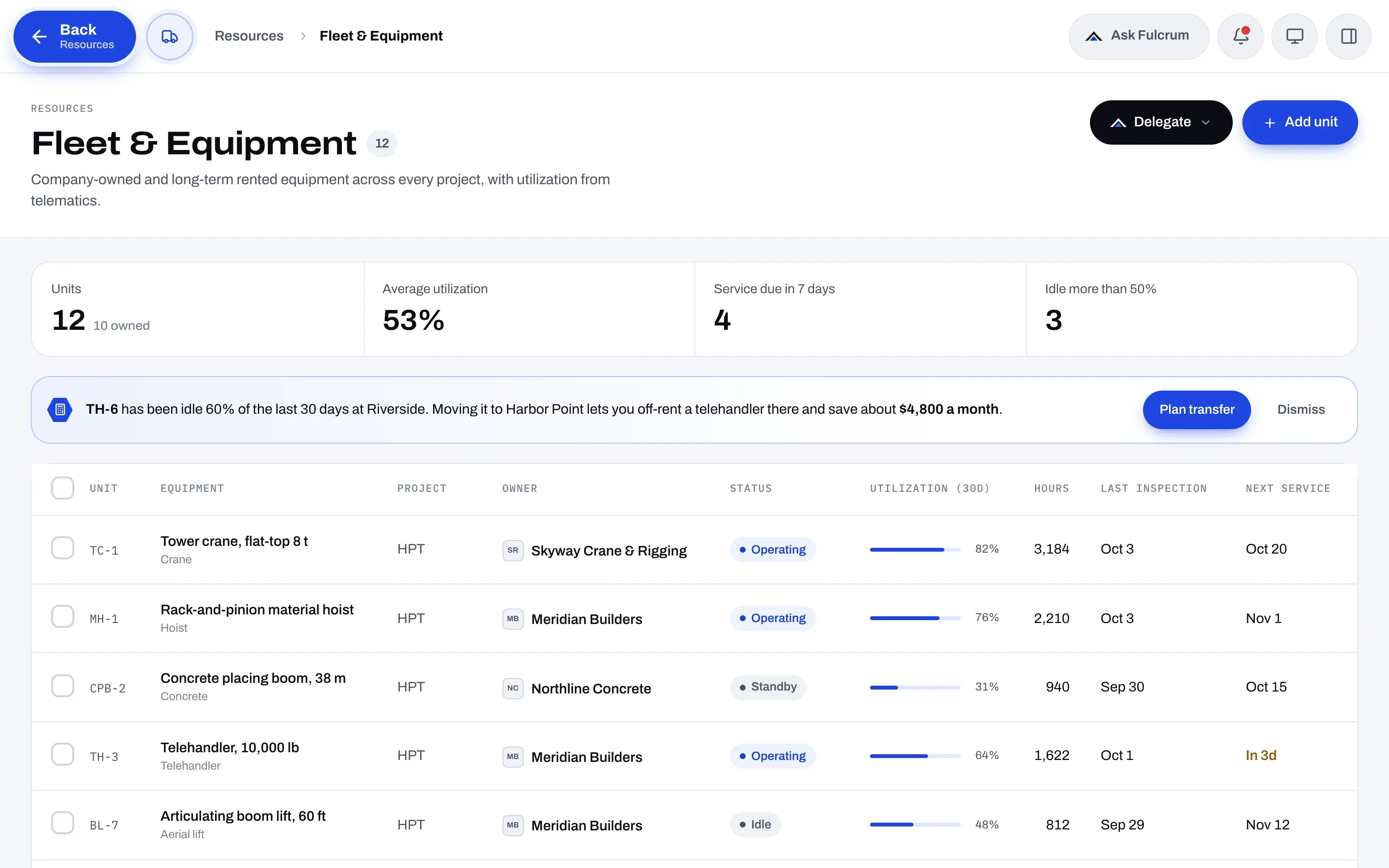Sort by Owner column header
This screenshot has height=868, width=1389.
point(519,488)
